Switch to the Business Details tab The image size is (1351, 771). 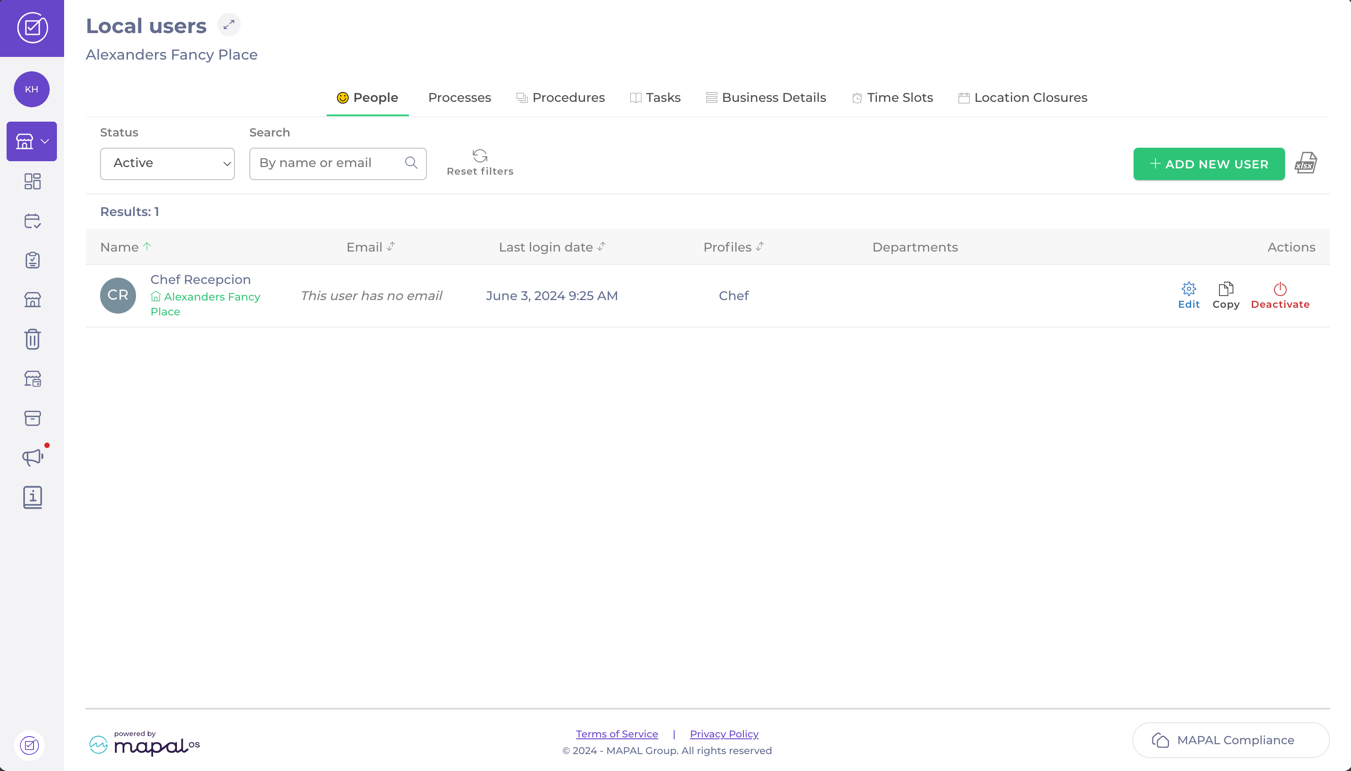(x=765, y=98)
